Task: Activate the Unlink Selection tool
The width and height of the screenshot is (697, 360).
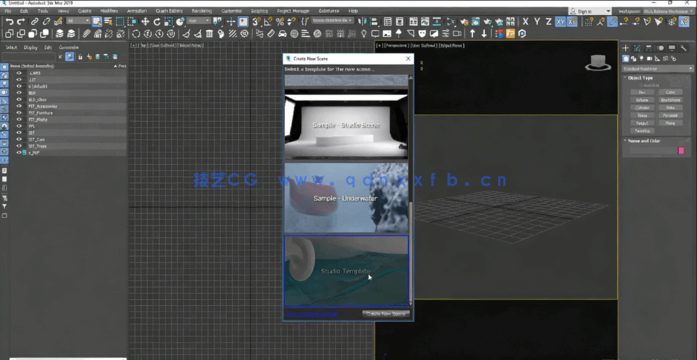Action: 46,21
